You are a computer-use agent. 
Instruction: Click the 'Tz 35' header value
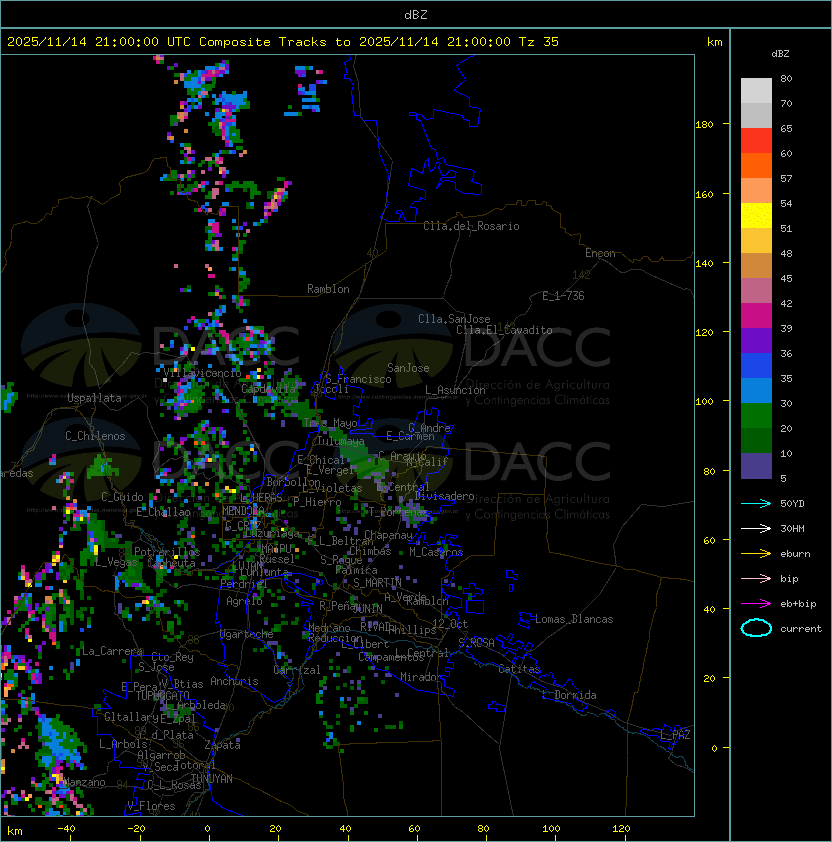click(539, 42)
